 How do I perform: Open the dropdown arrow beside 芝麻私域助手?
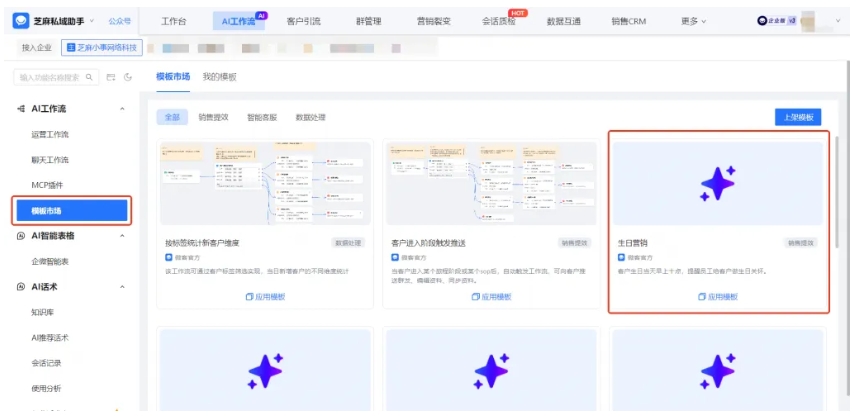click(x=91, y=21)
